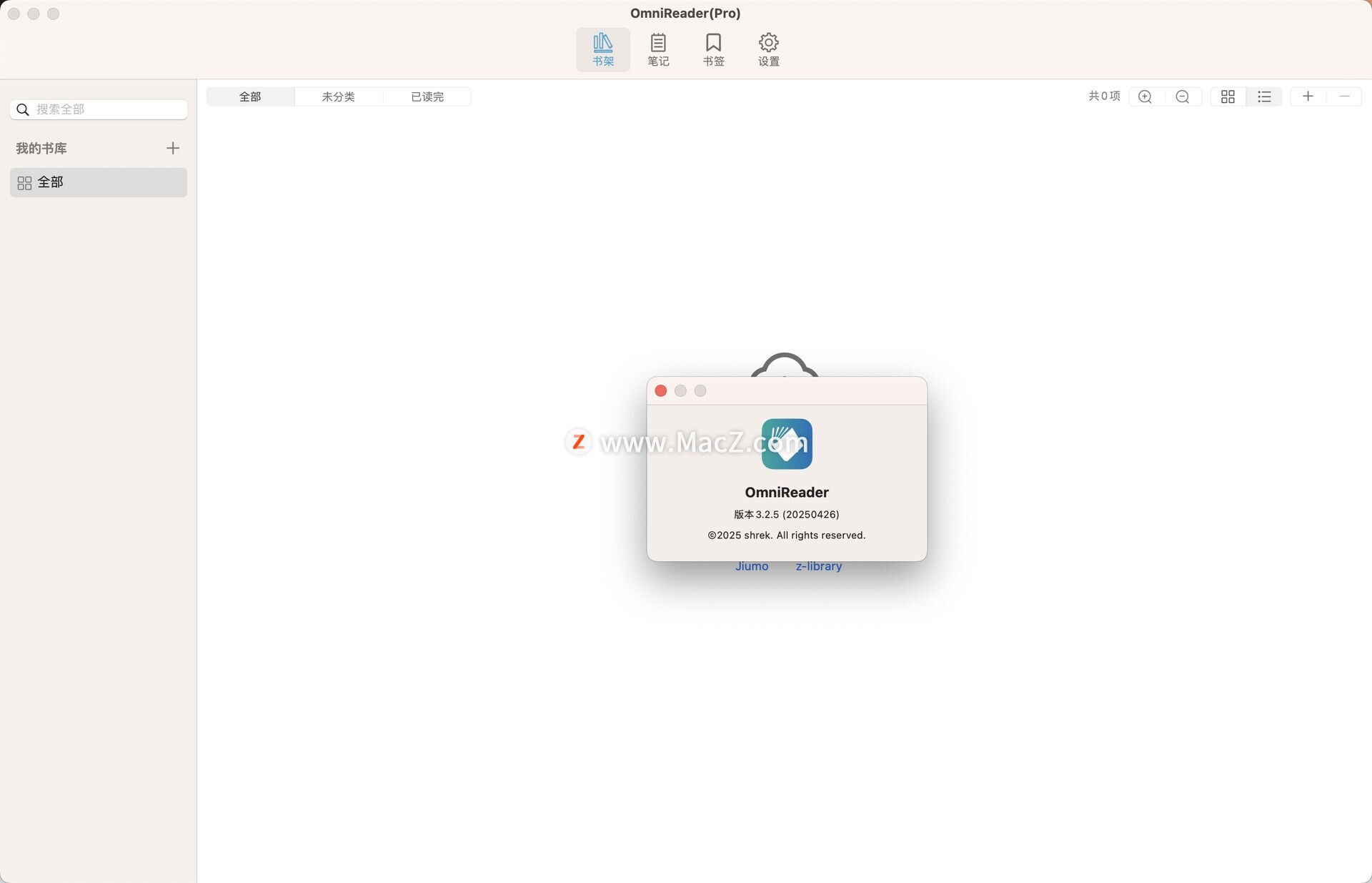1372x883 pixels.
Task: Open the z-library link
Action: [x=819, y=566]
